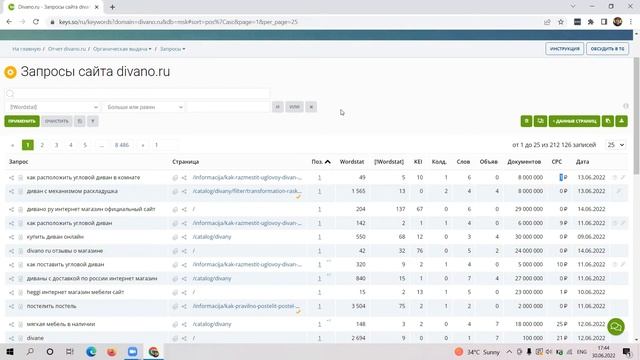Sort the table by CPC column header

(557, 162)
